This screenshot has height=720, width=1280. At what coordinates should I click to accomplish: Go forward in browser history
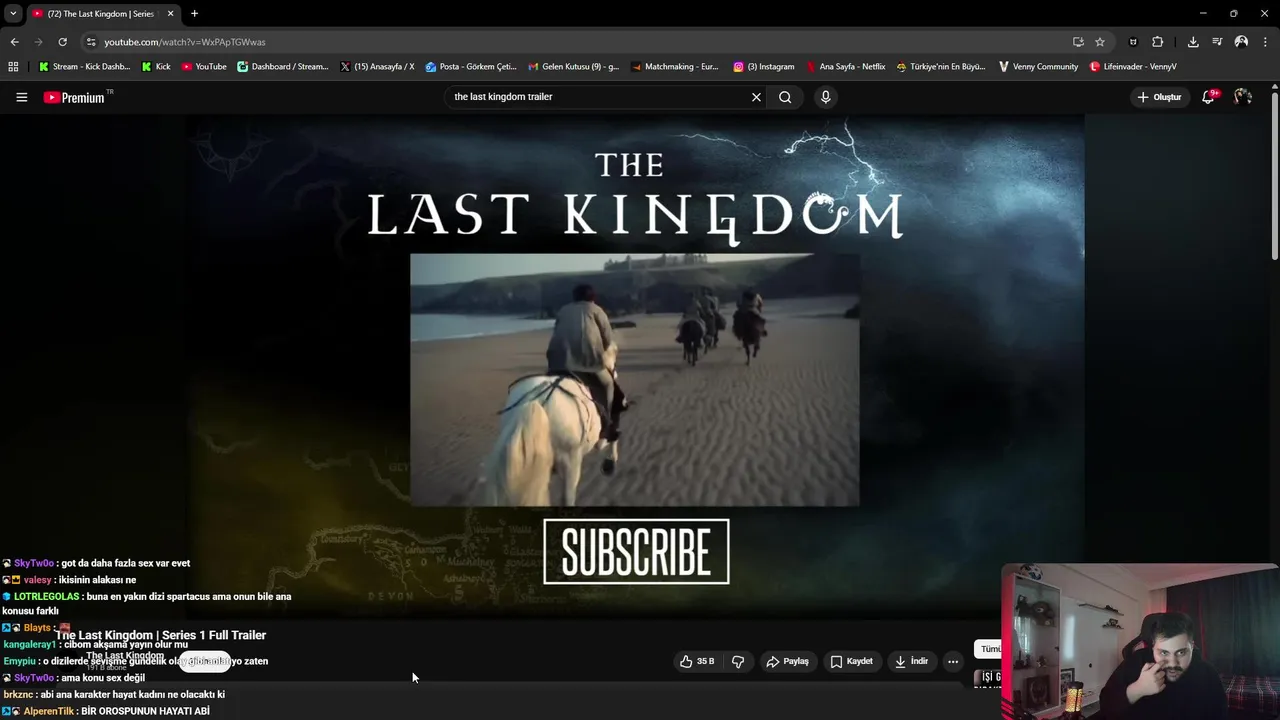(x=38, y=42)
